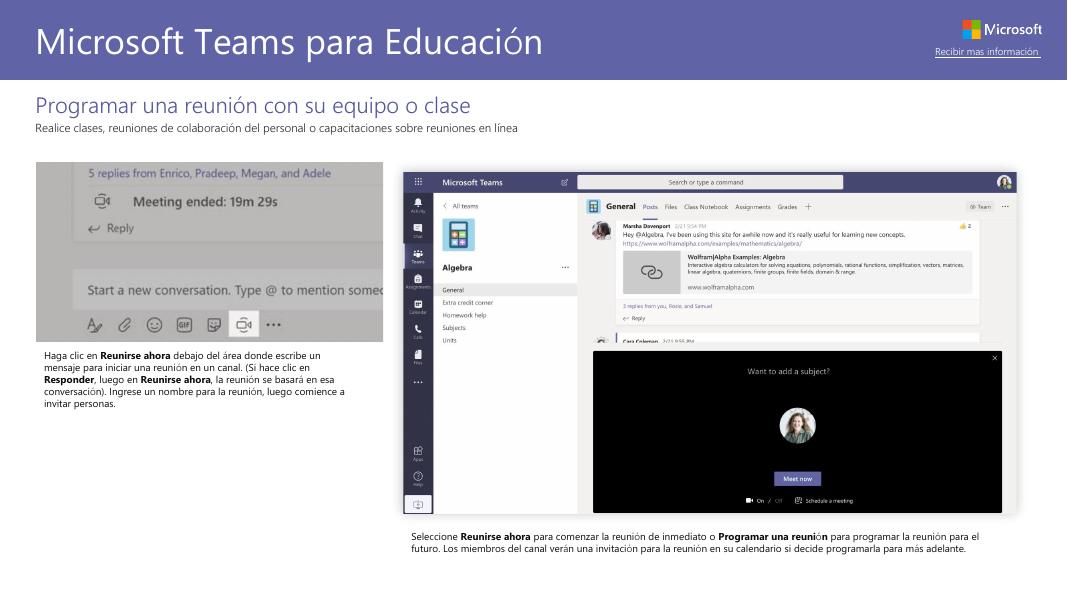Viewport: 1068px width, 601px height.
Task: Select the General channel
Action: (x=505, y=290)
